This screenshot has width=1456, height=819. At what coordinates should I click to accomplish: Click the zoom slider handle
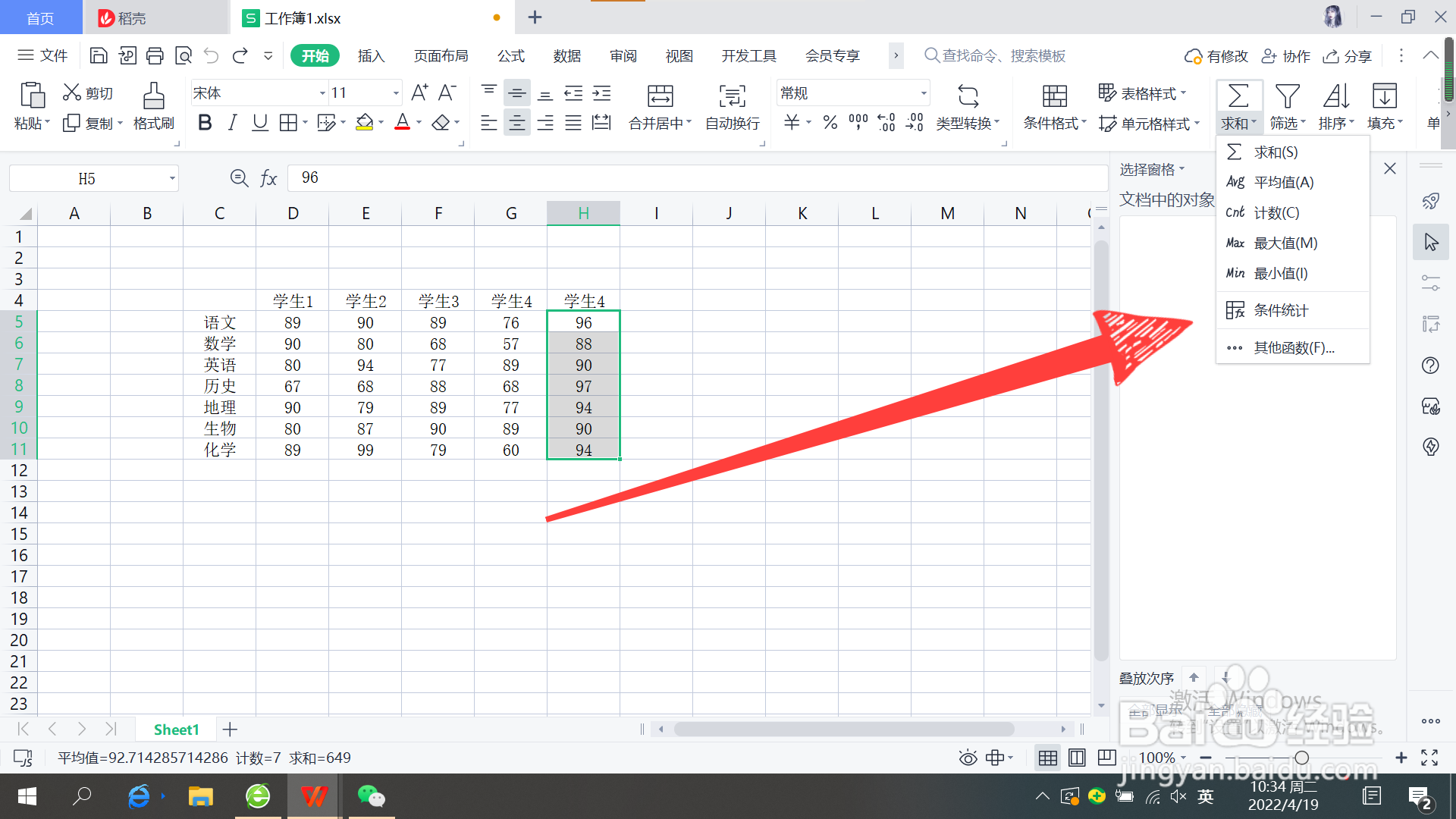coord(1301,758)
